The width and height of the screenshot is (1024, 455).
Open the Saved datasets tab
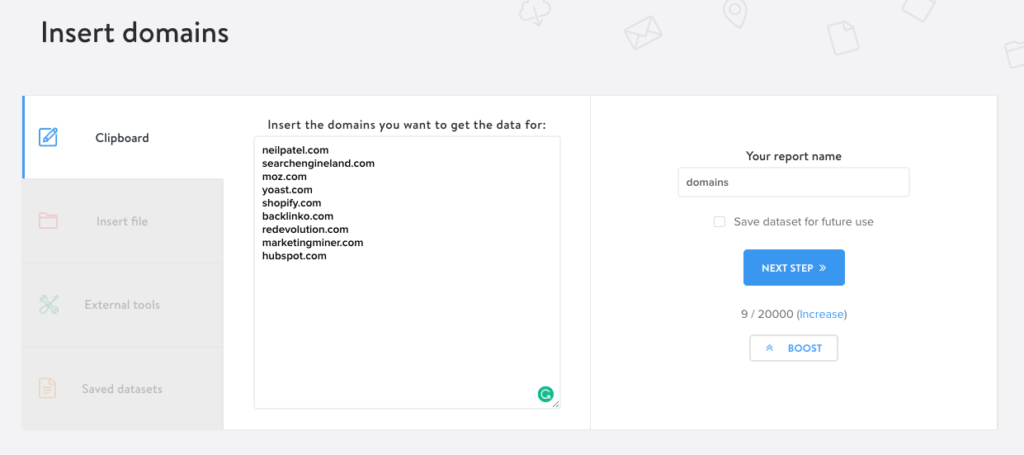point(123,388)
